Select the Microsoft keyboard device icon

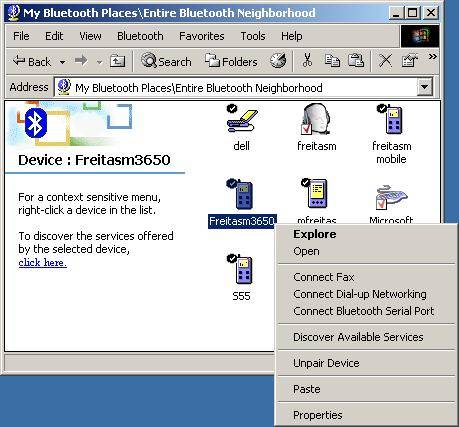pyautogui.click(x=391, y=197)
